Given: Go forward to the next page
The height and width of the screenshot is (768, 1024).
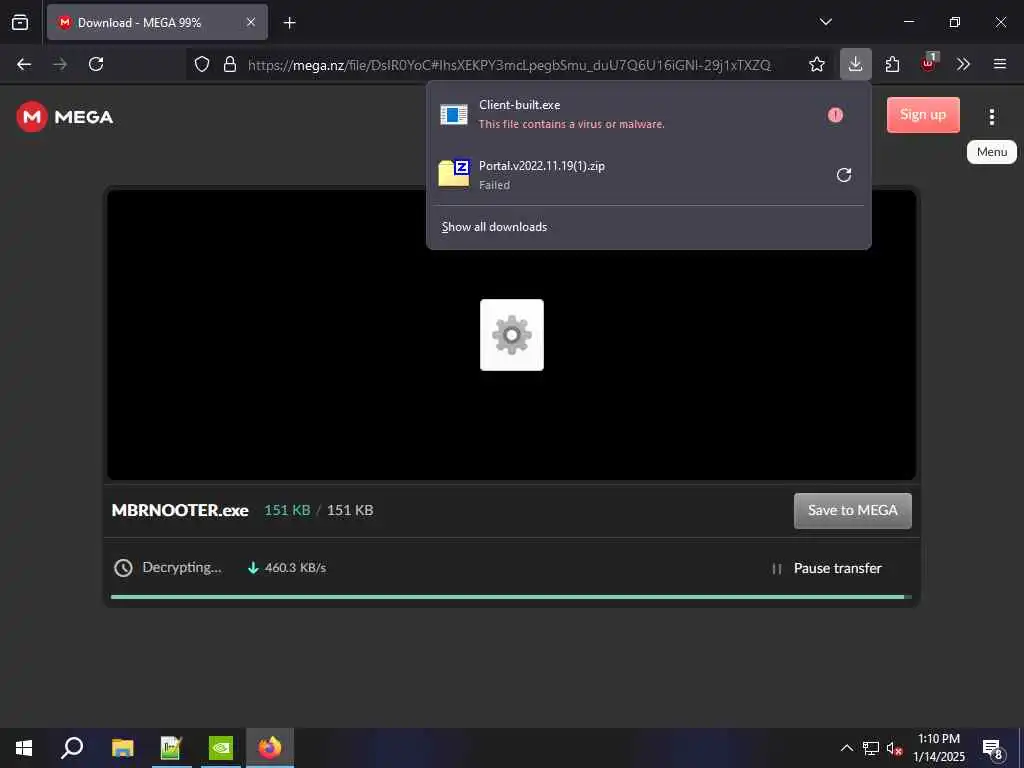Looking at the screenshot, I should 60,64.
